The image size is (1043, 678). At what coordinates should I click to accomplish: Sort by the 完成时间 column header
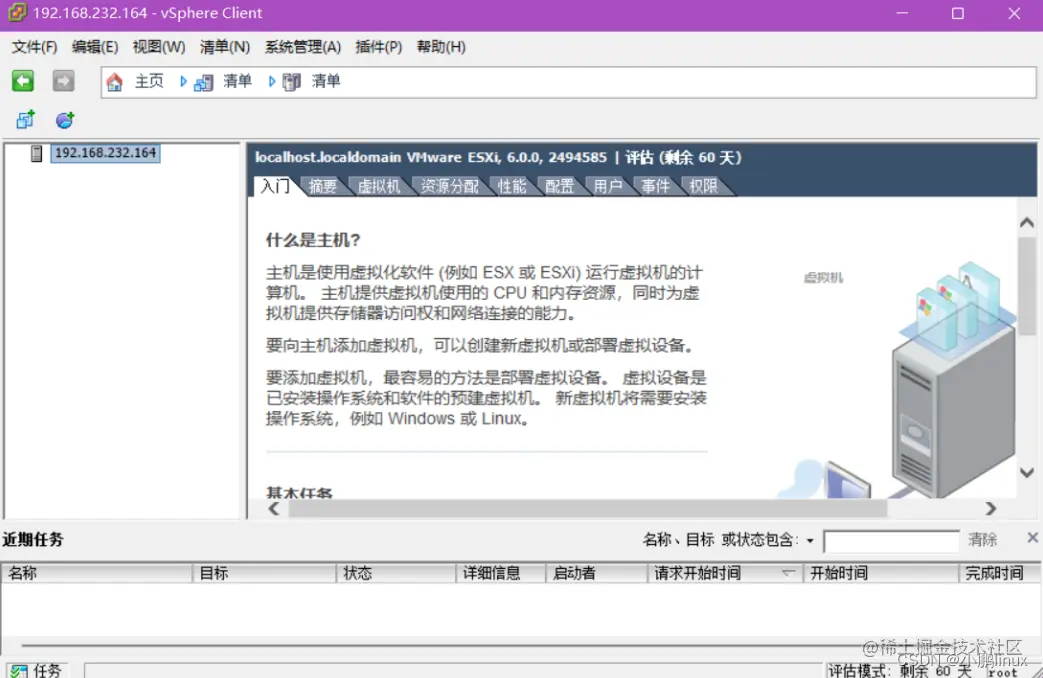click(x=1000, y=573)
